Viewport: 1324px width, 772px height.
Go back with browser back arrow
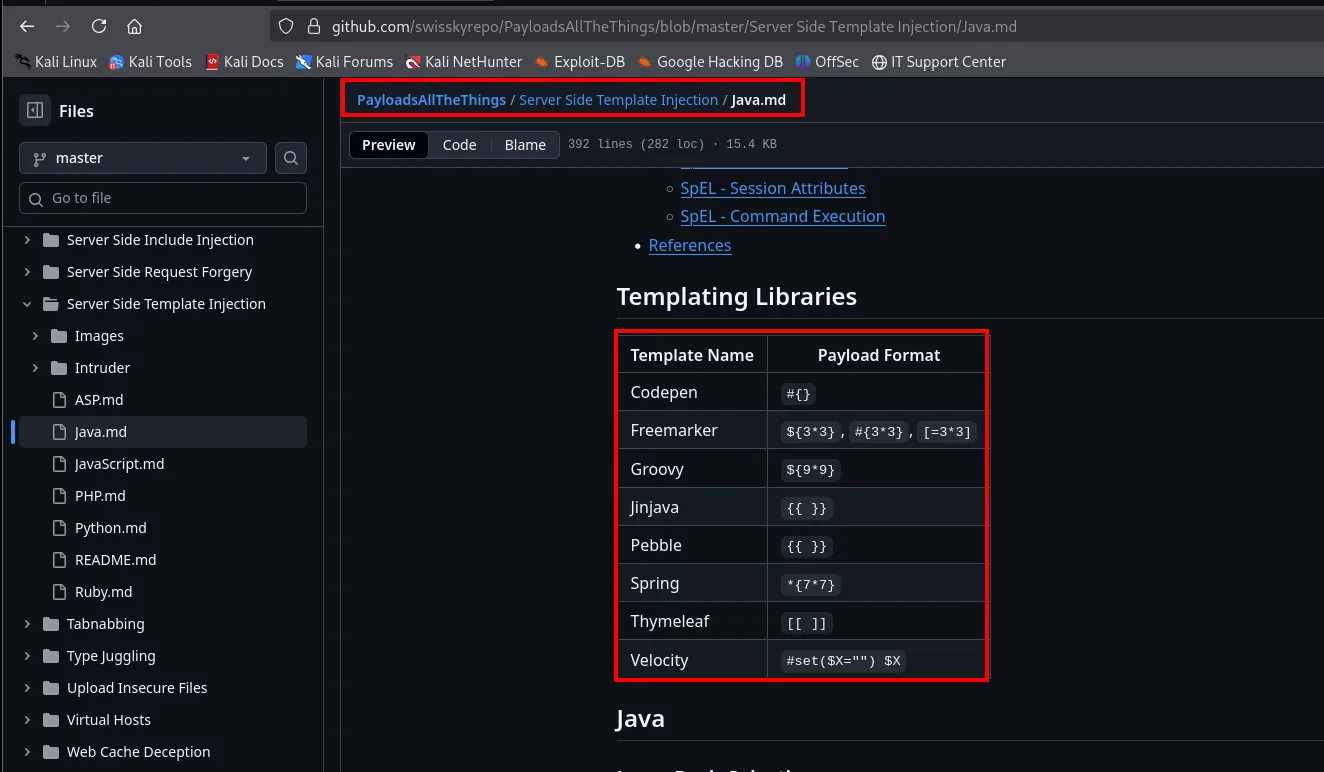pyautogui.click(x=27, y=26)
